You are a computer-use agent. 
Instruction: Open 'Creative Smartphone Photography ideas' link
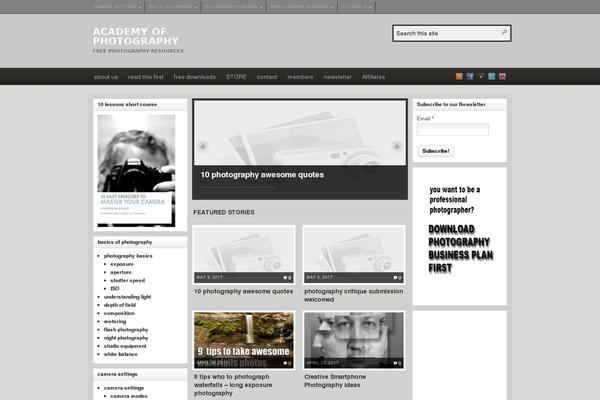tap(335, 381)
